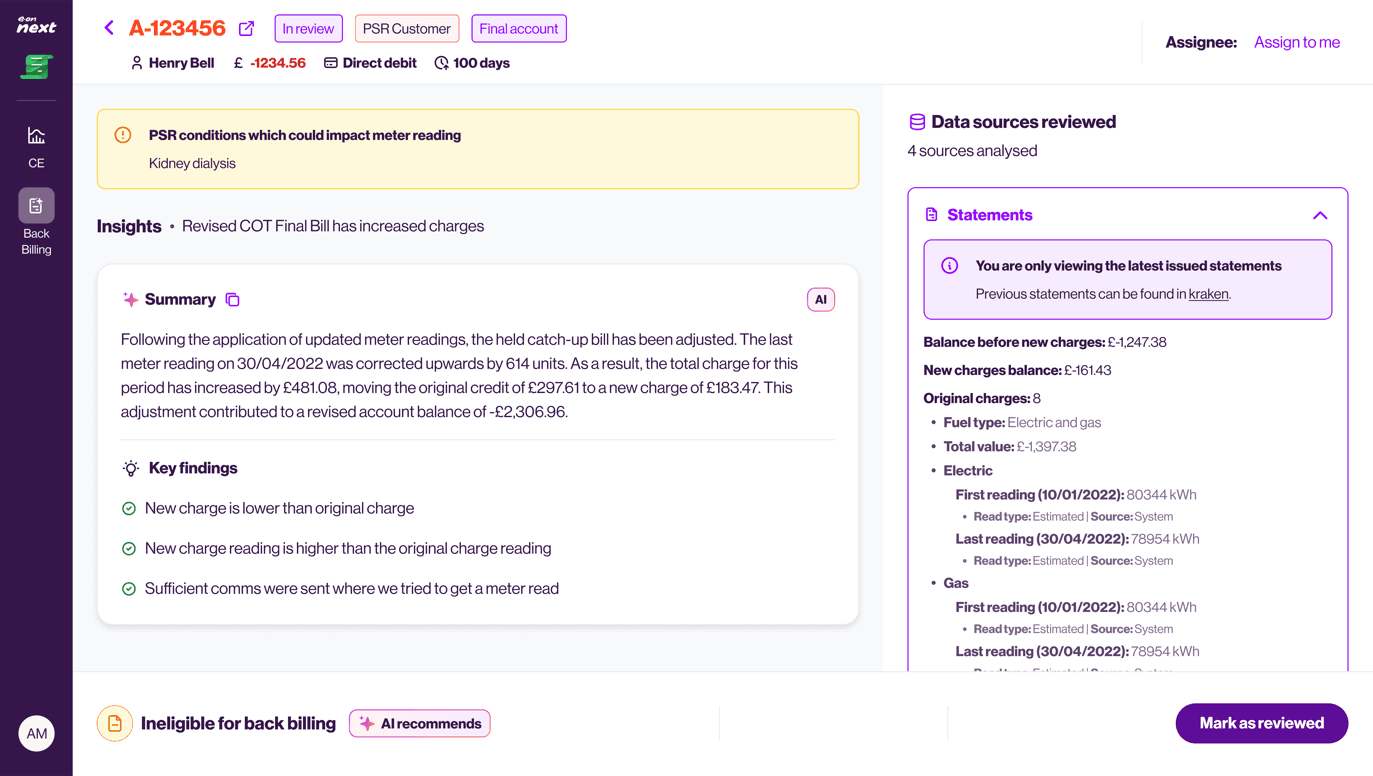
Task: Click the Final account tag
Action: [x=519, y=28]
